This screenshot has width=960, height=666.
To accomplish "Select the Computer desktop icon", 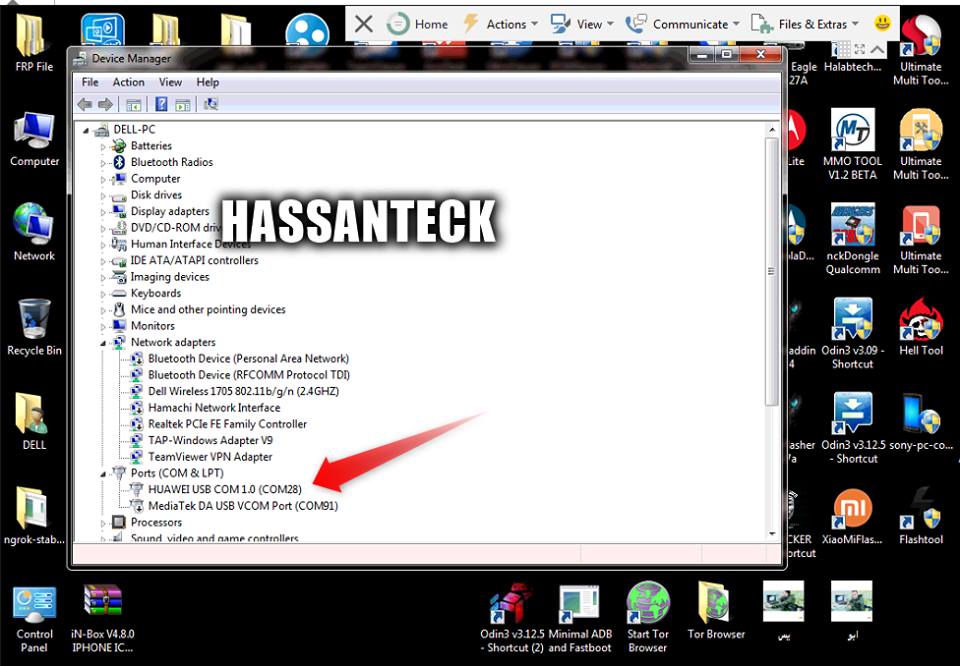I will tap(34, 140).
